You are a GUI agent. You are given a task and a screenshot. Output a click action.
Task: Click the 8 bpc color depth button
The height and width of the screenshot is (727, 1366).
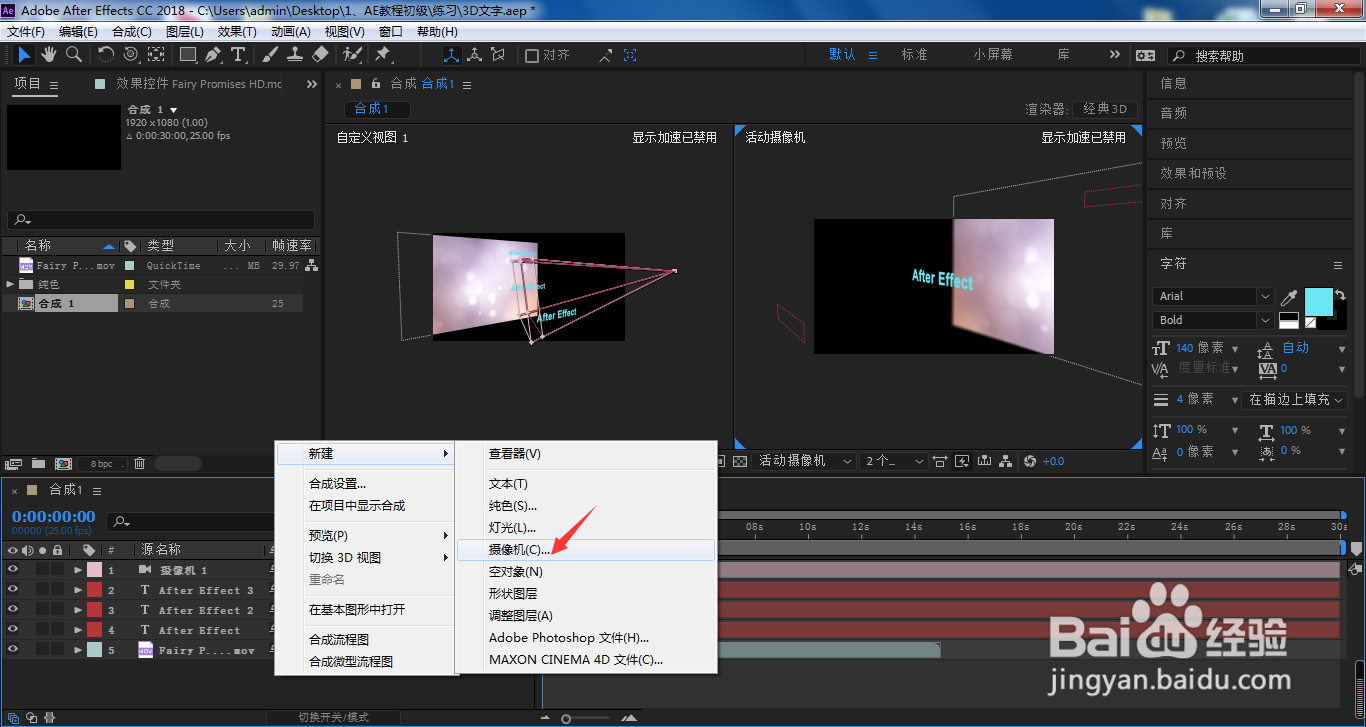[102, 464]
